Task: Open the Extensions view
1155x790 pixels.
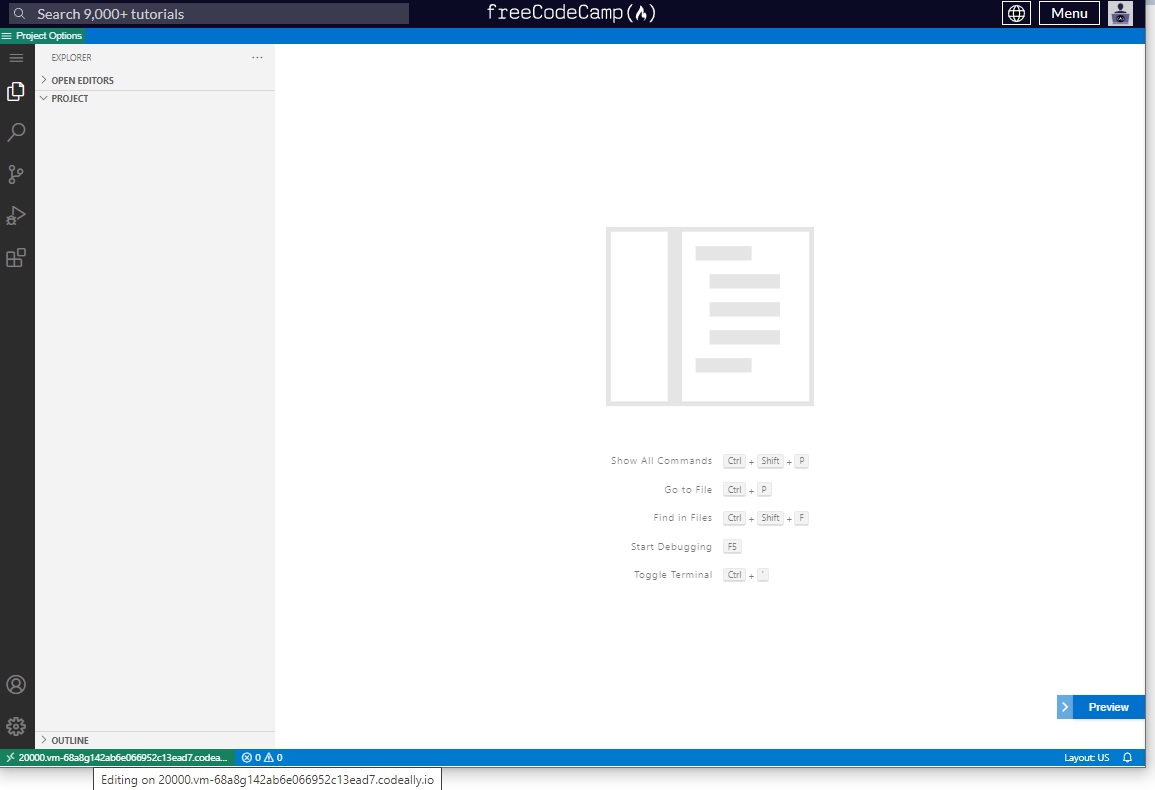Action: pos(15,257)
